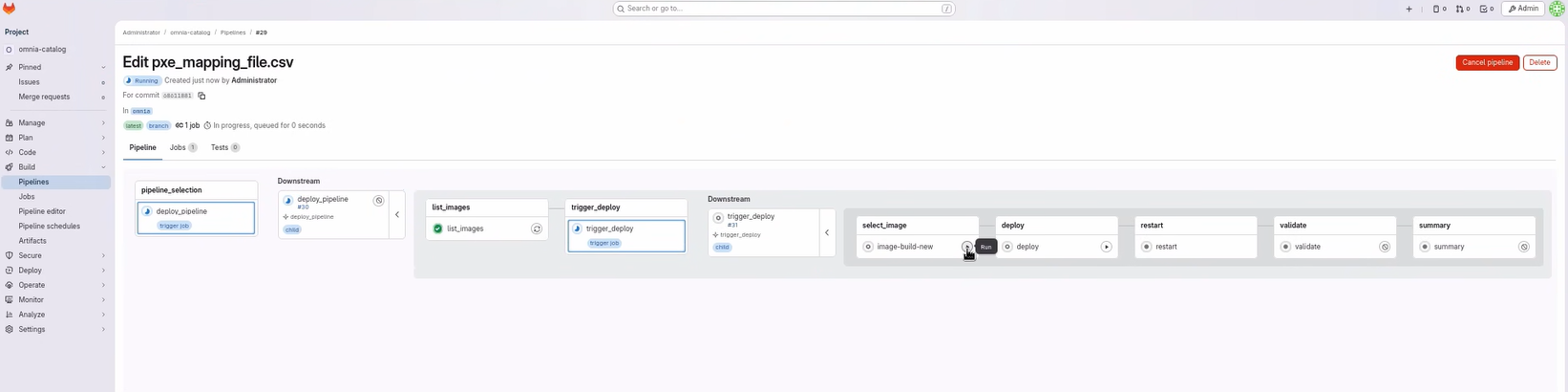1568x392 pixels.
Task: Click the Cancel pipeline button
Action: coord(1487,62)
